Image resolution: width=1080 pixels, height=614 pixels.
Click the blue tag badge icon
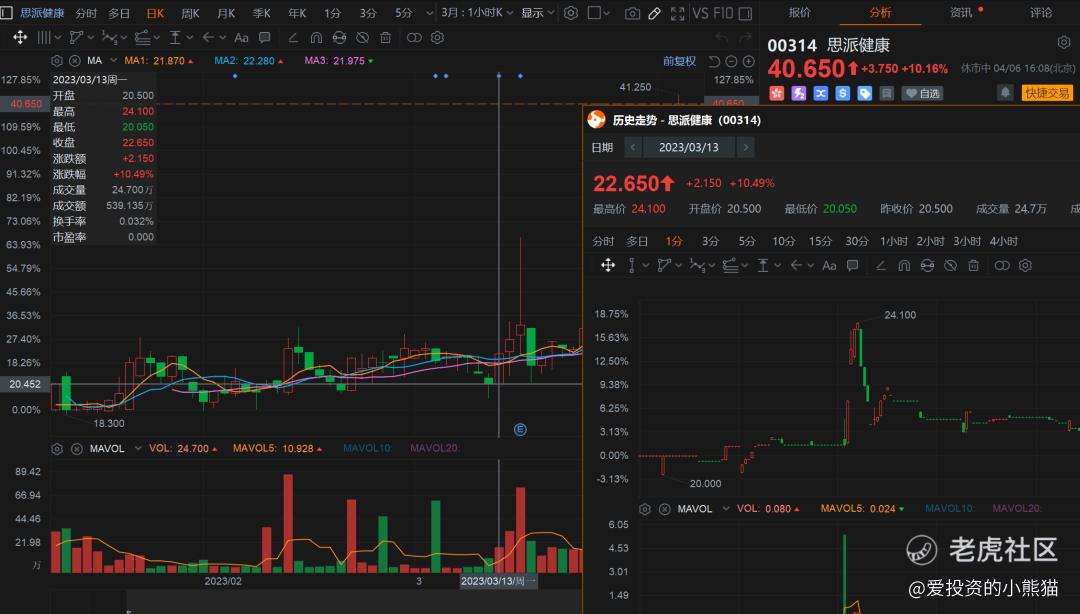864,93
